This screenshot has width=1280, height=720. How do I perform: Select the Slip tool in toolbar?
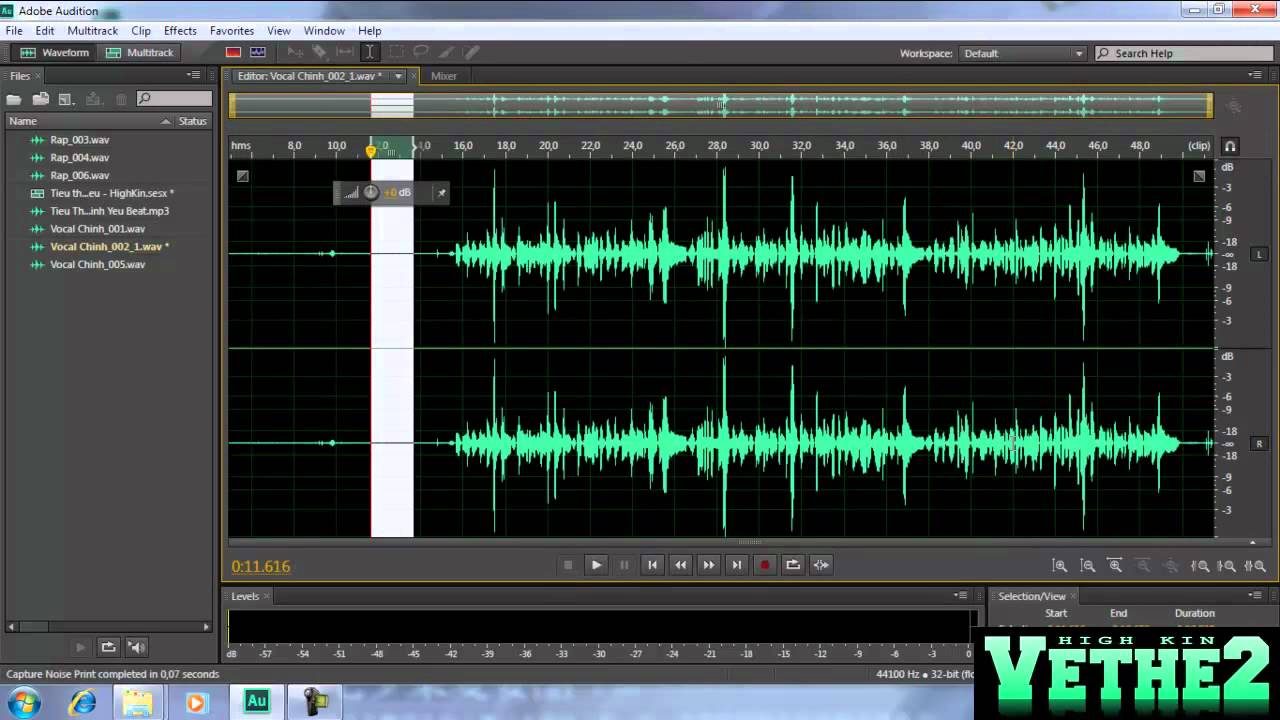344,52
